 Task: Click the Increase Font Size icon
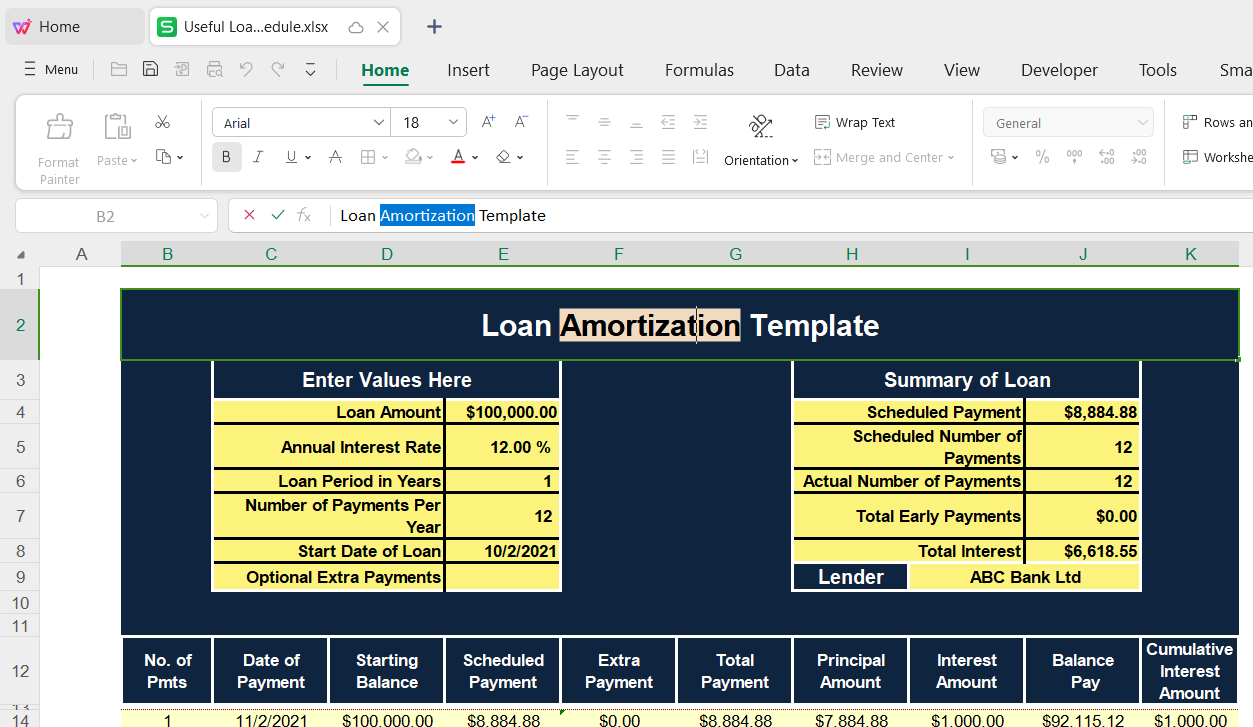(488, 122)
